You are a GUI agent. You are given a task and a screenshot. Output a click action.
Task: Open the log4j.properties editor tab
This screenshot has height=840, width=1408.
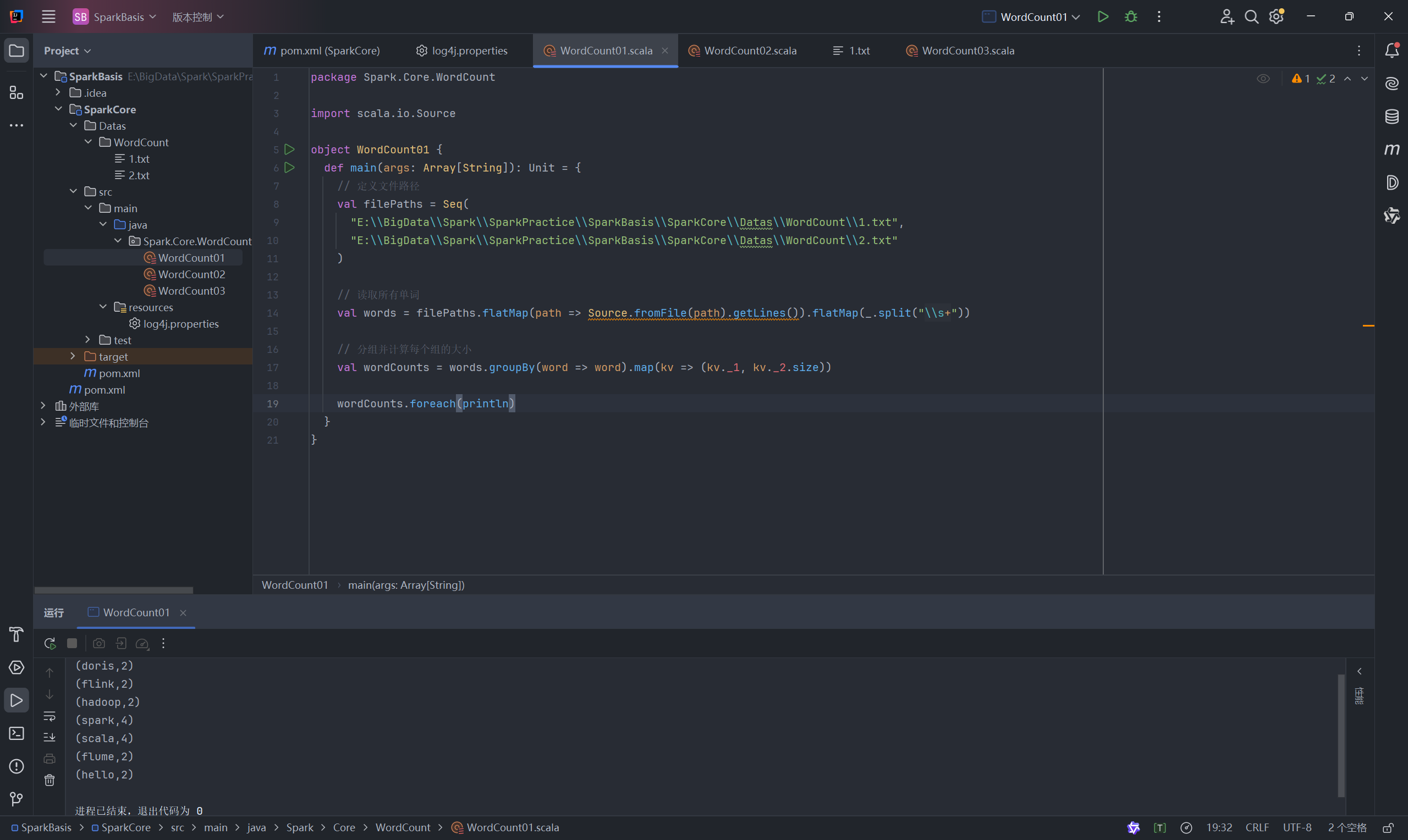[469, 51]
